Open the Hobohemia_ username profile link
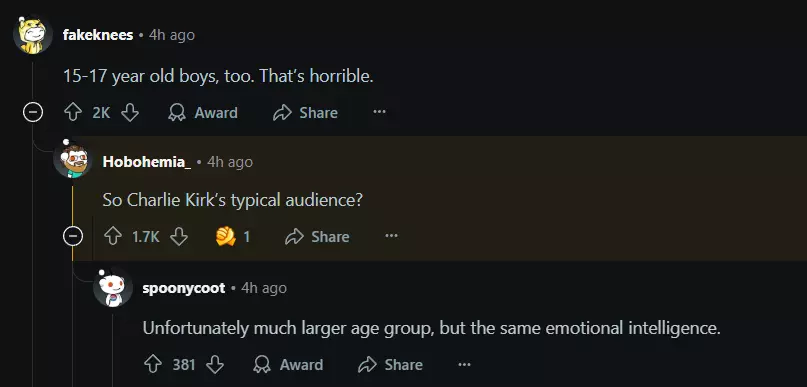The height and width of the screenshot is (387, 807). tap(147, 162)
